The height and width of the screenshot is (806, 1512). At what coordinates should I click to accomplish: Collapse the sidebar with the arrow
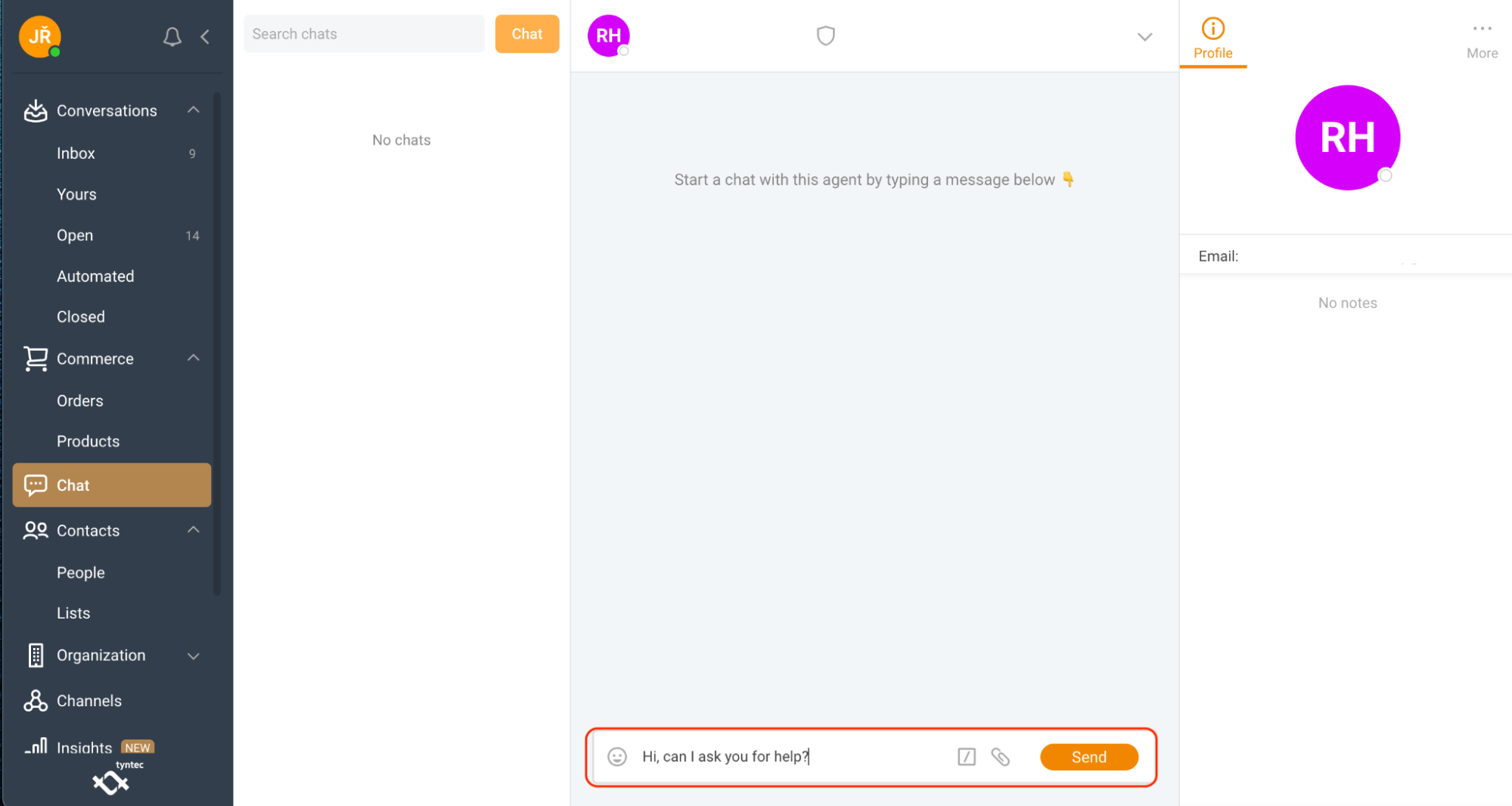[x=205, y=36]
